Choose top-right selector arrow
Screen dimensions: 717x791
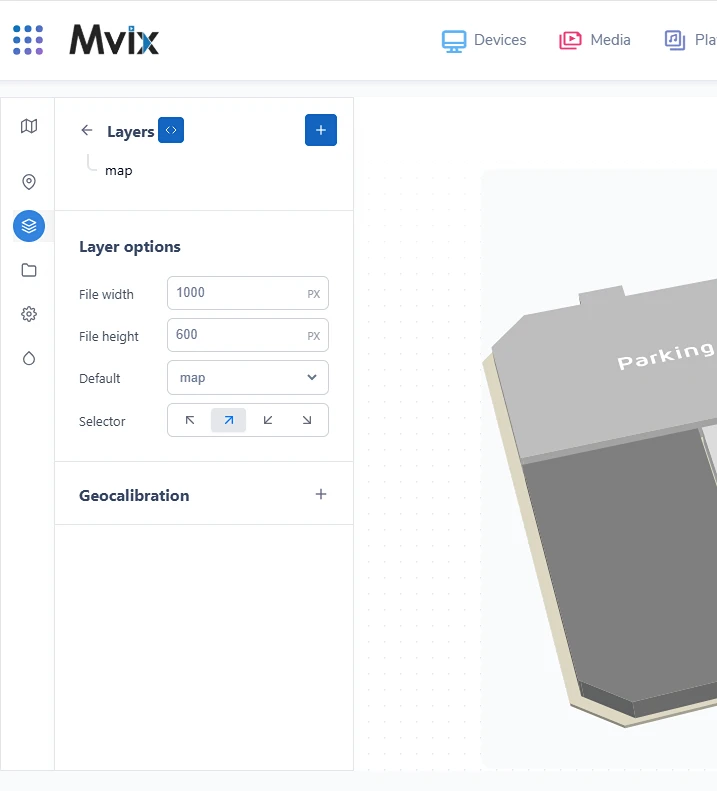[229, 420]
